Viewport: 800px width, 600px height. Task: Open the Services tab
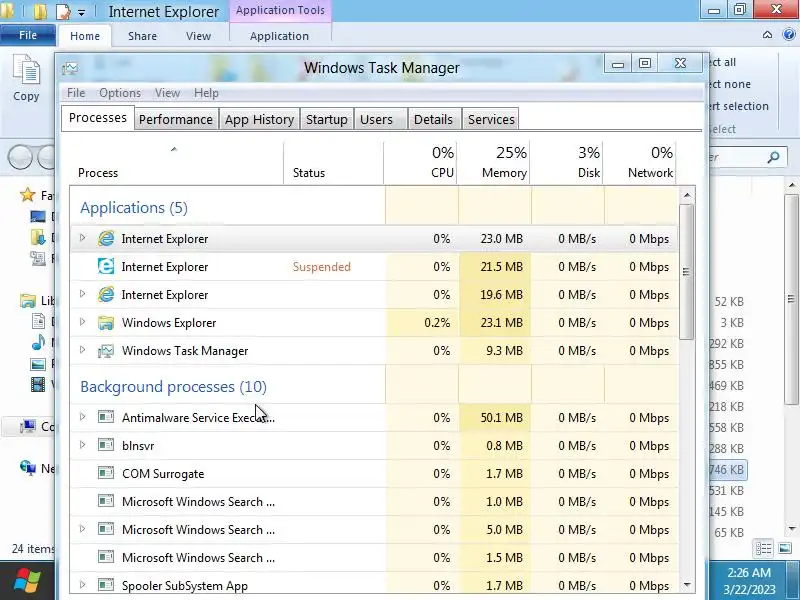tap(491, 119)
